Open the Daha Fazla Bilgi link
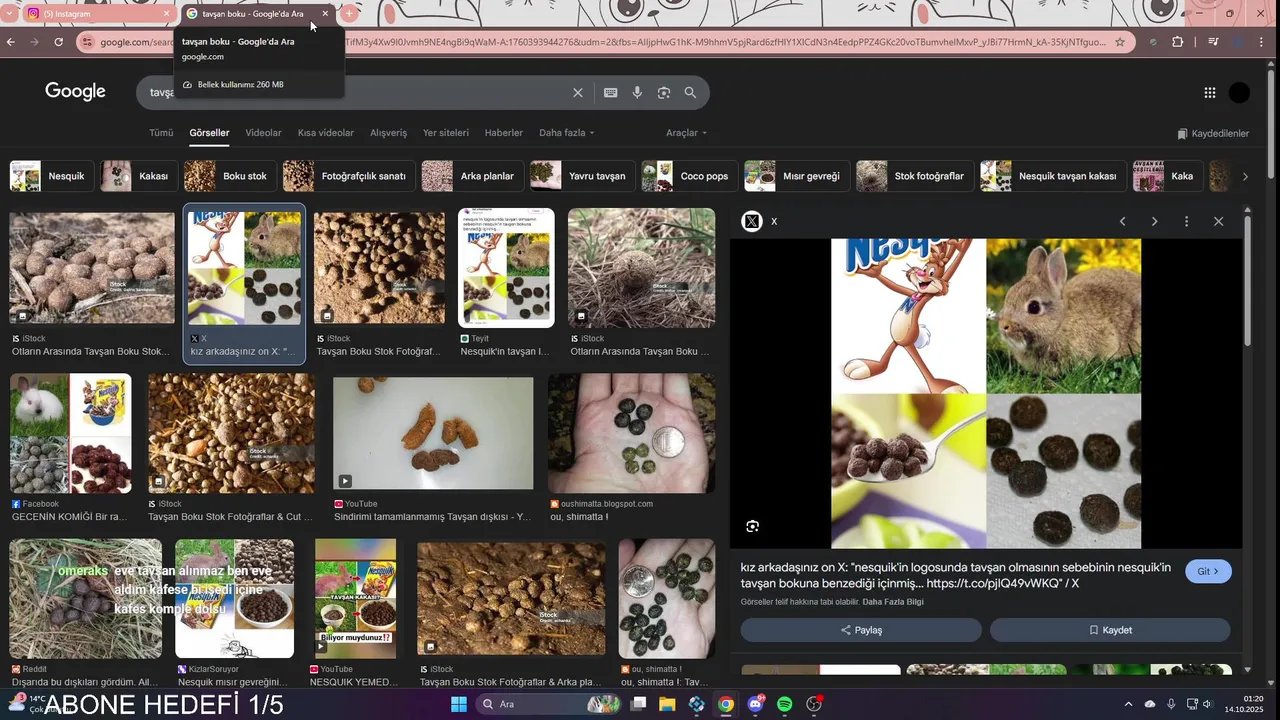This screenshot has height=720, width=1280. [893, 602]
